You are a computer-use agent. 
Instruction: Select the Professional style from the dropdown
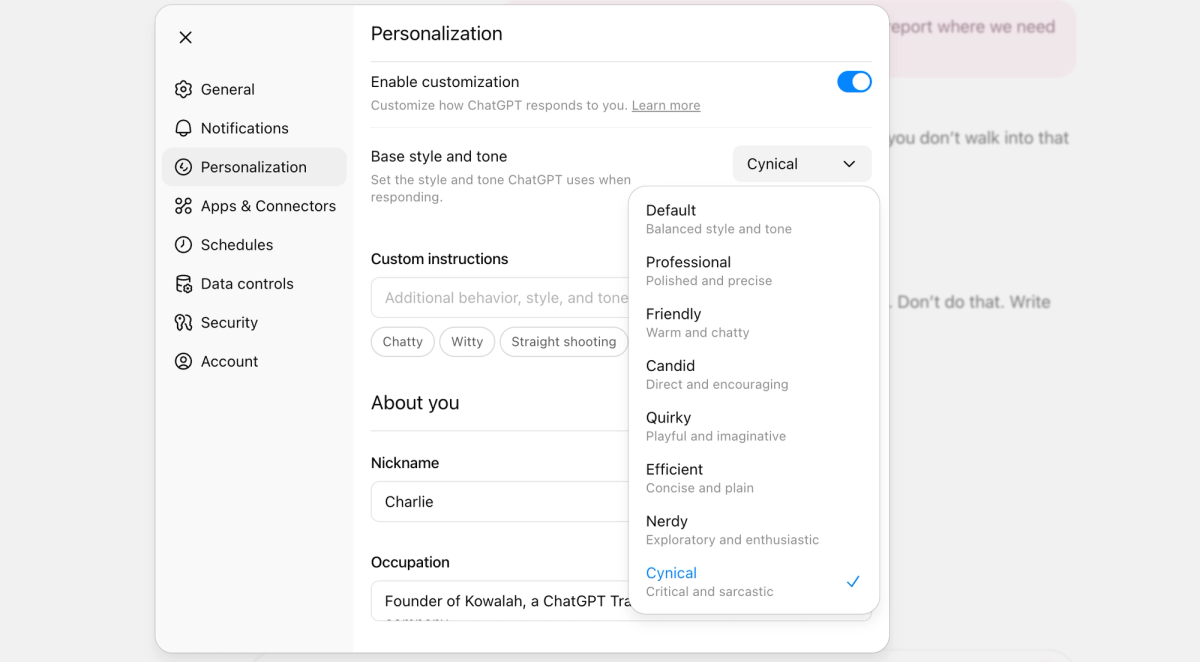click(x=688, y=262)
